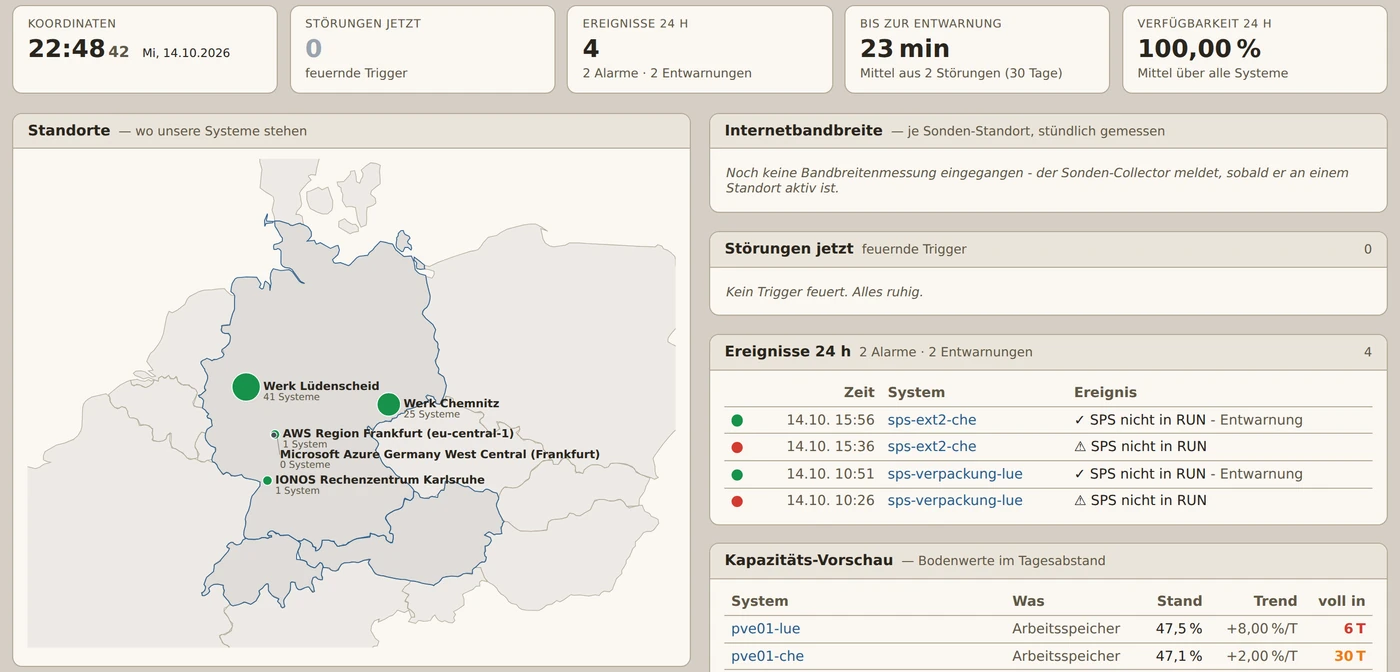Click IONOS Rechenzentrum Karlsruhe label
Viewport: 1400px width, 672px height.
pos(380,480)
